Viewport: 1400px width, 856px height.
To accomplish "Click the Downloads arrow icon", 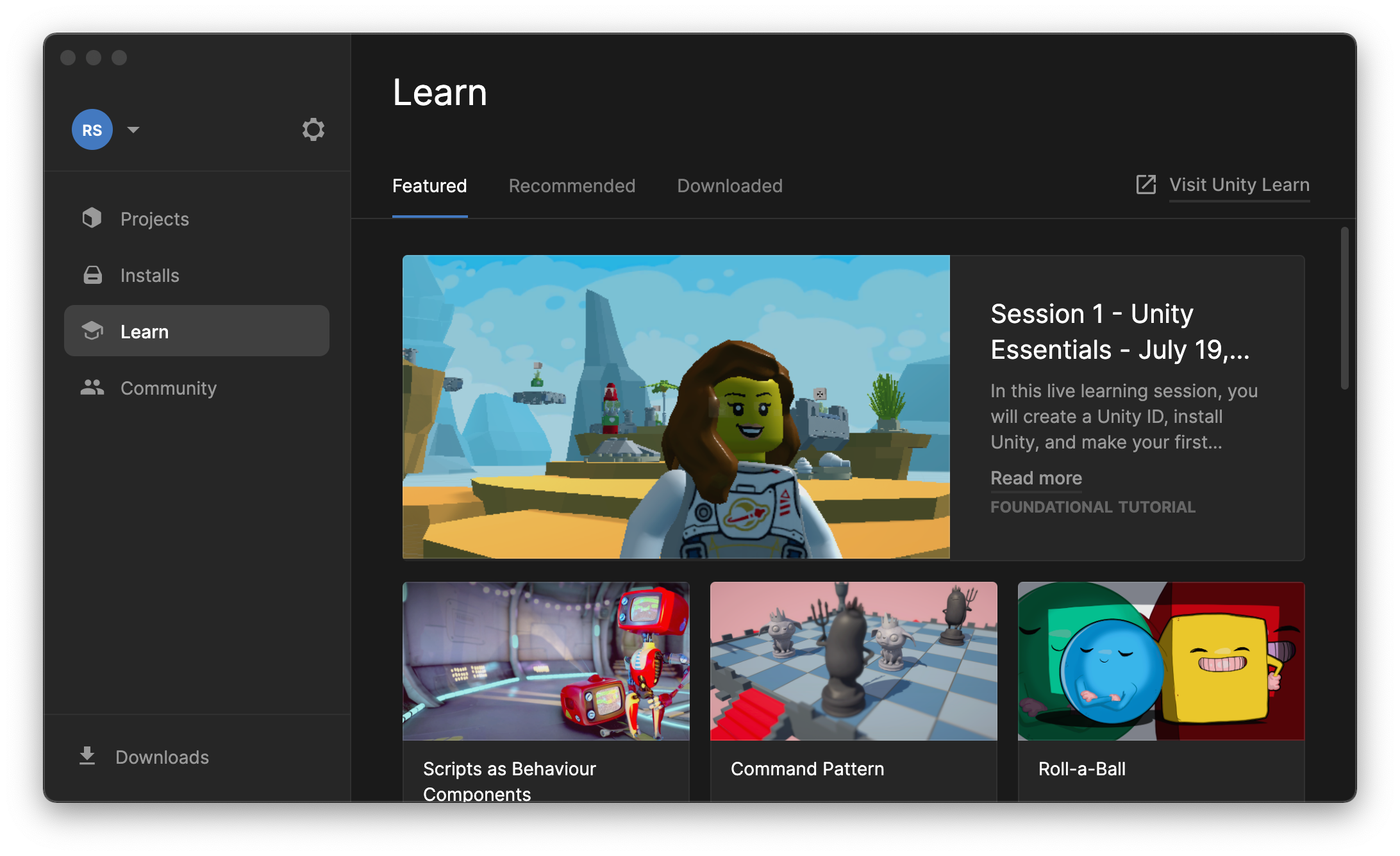I will 87,756.
